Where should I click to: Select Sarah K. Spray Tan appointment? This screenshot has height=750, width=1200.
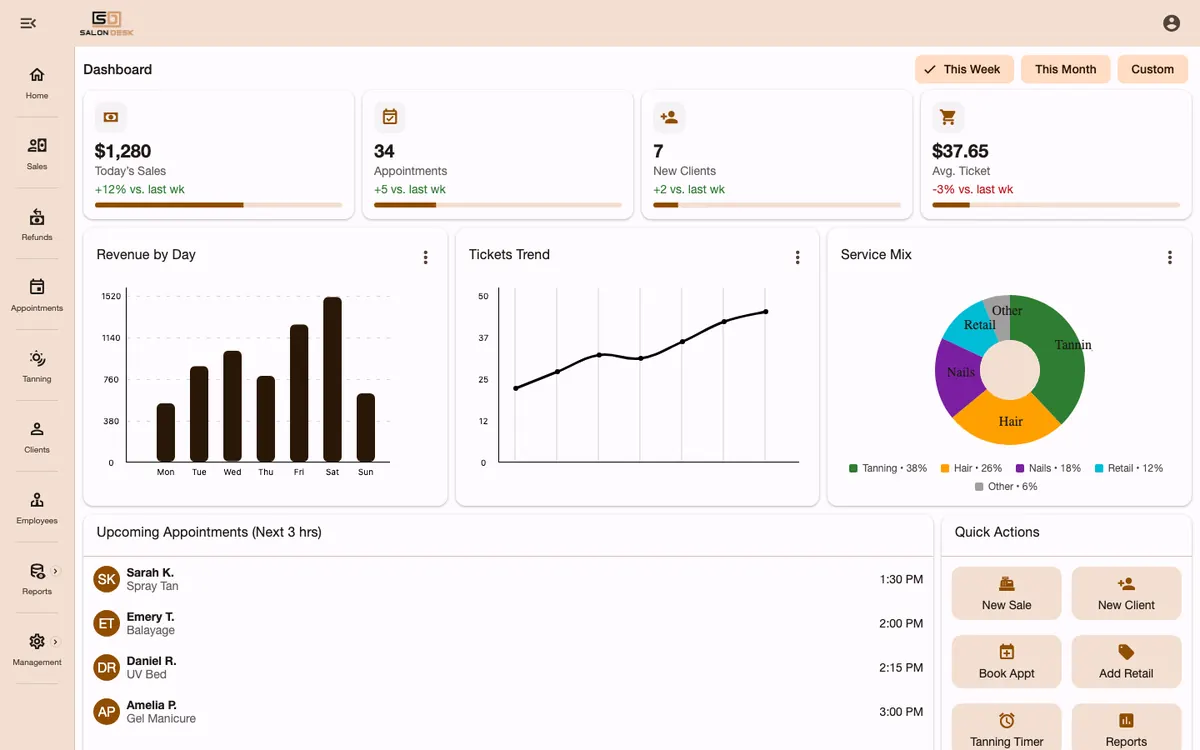coord(508,579)
